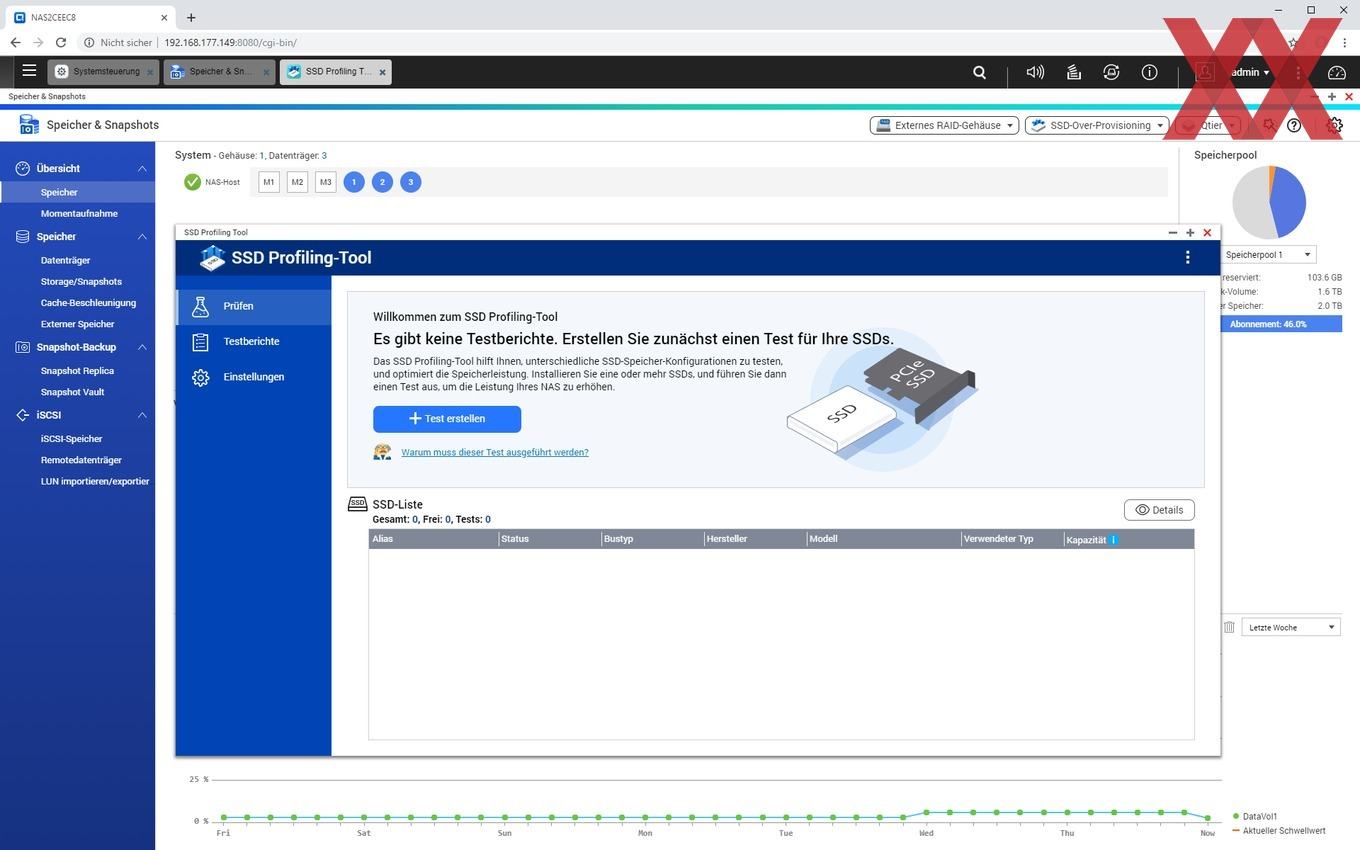Open Cache-Beschleunigung in sidebar
The image size is (1360, 850).
[x=88, y=302]
